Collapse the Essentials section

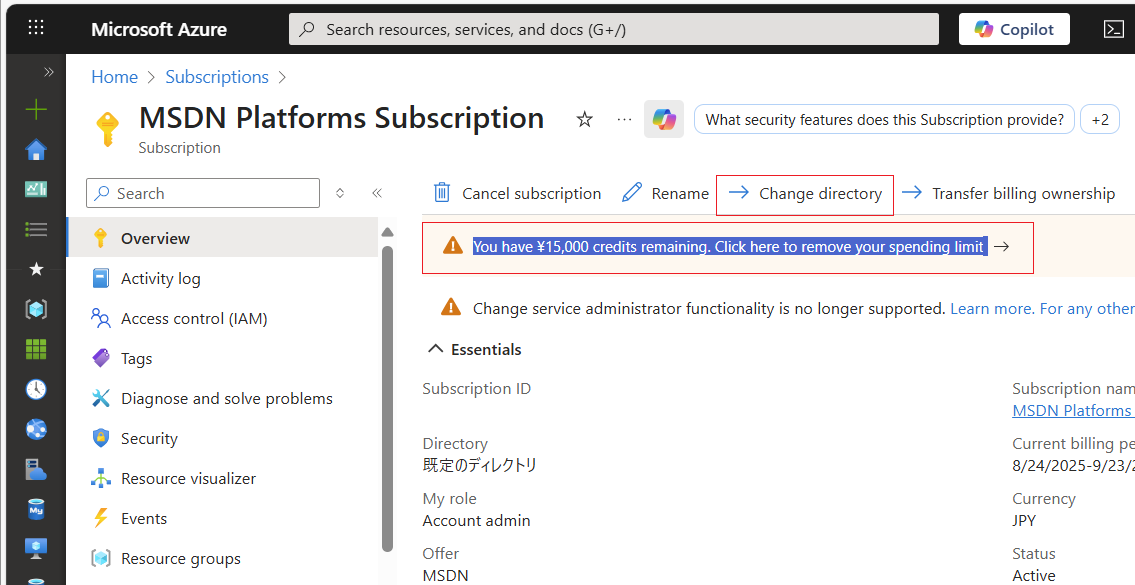click(x=475, y=350)
